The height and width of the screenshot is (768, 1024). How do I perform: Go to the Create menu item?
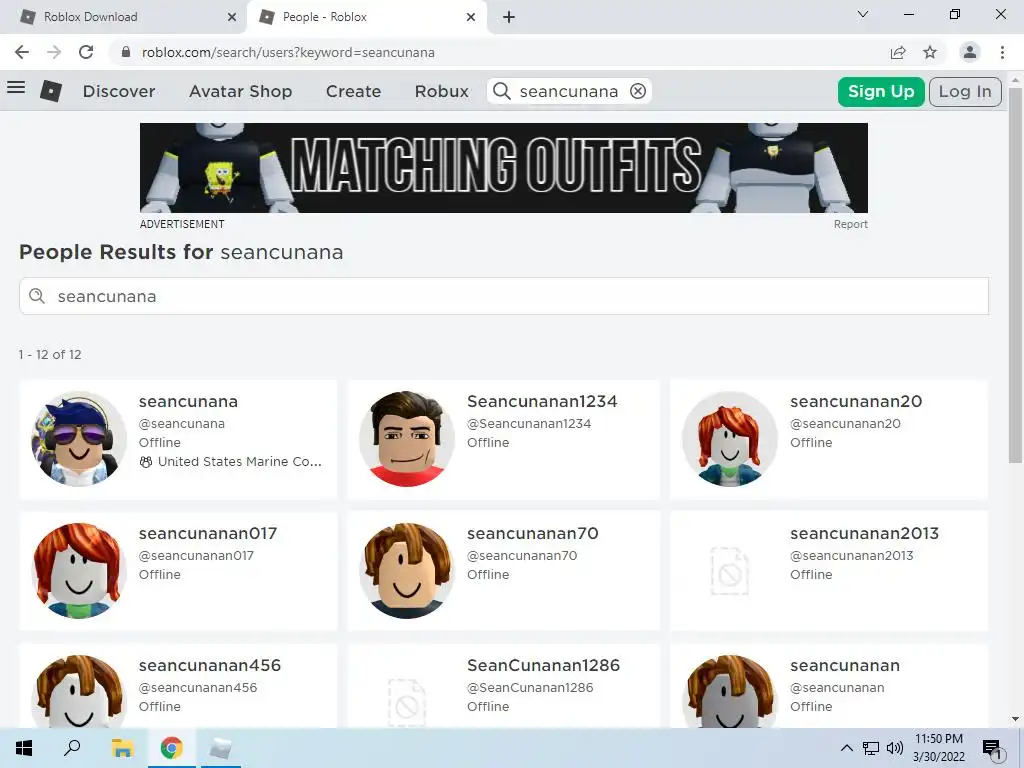(x=353, y=91)
